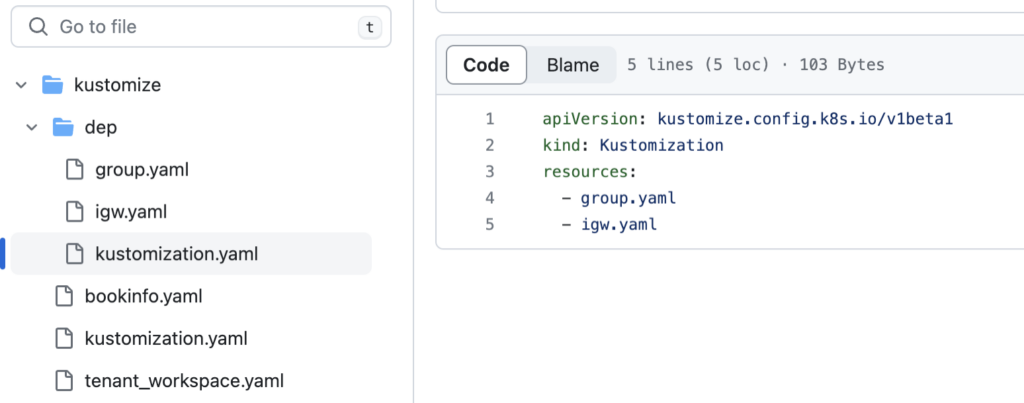Open group.yaml from the file tree
The image size is (1024, 403).
point(141,170)
